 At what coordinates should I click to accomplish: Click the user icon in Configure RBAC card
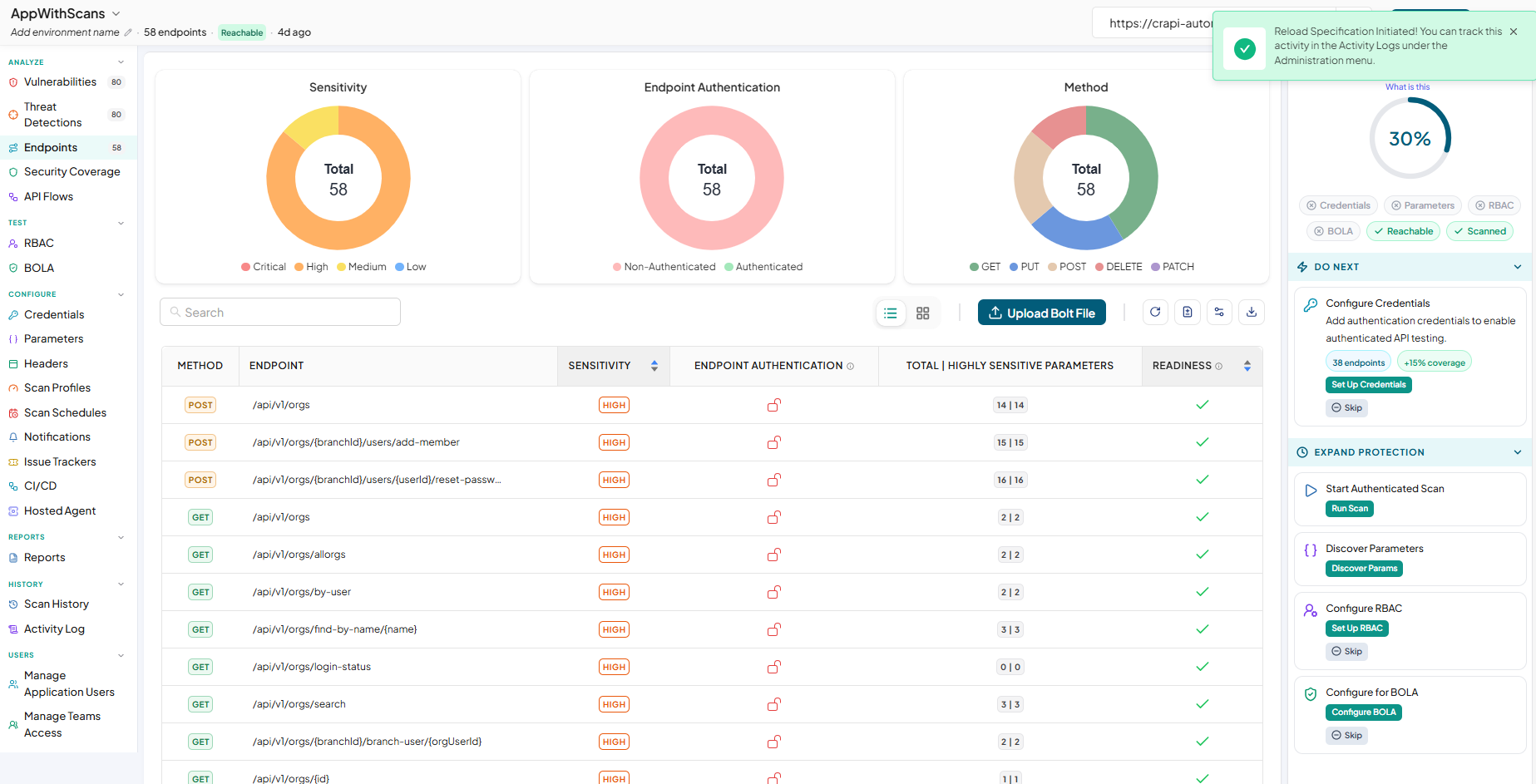coord(1311,610)
